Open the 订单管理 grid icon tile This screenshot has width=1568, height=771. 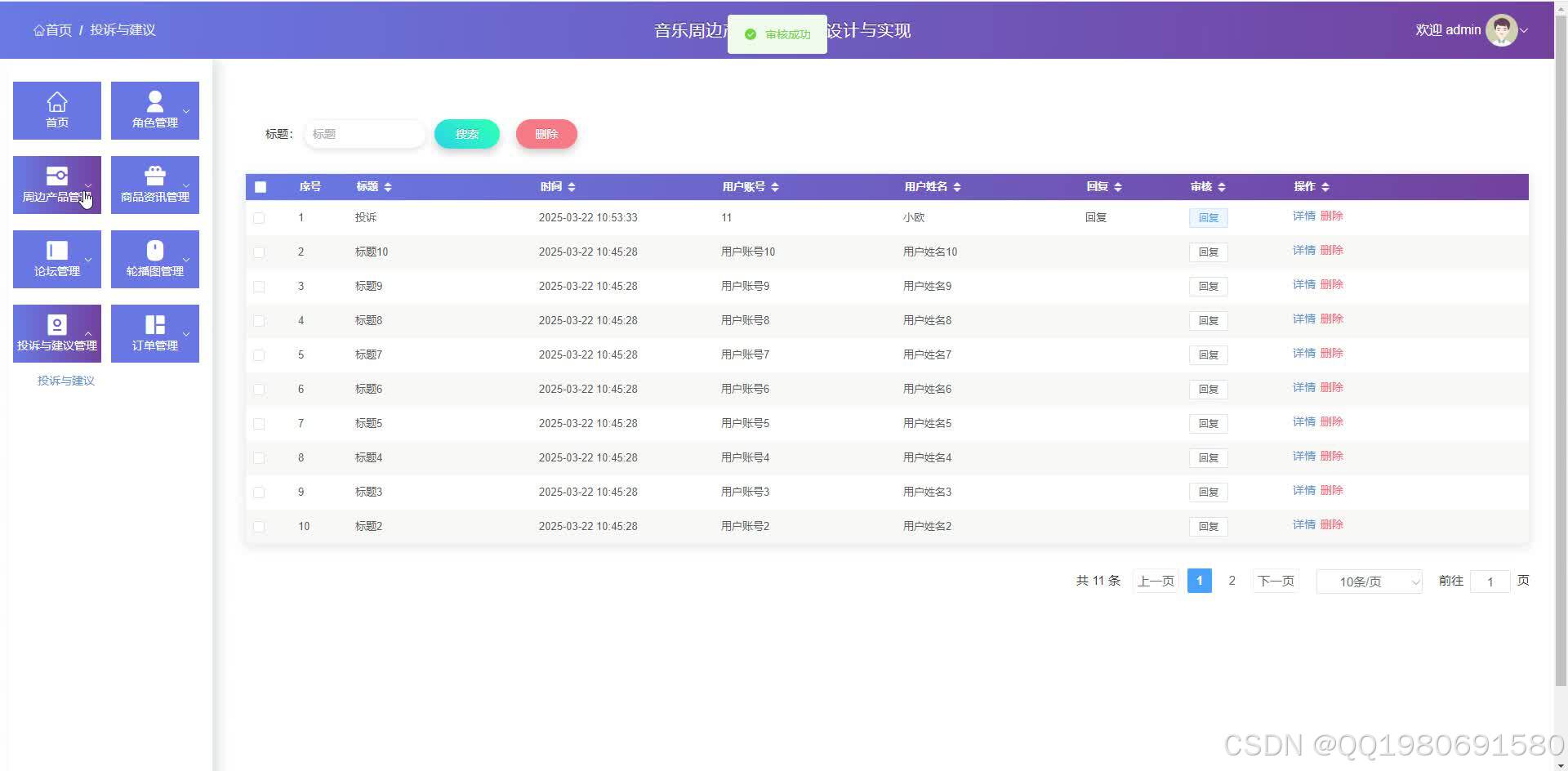point(155,324)
